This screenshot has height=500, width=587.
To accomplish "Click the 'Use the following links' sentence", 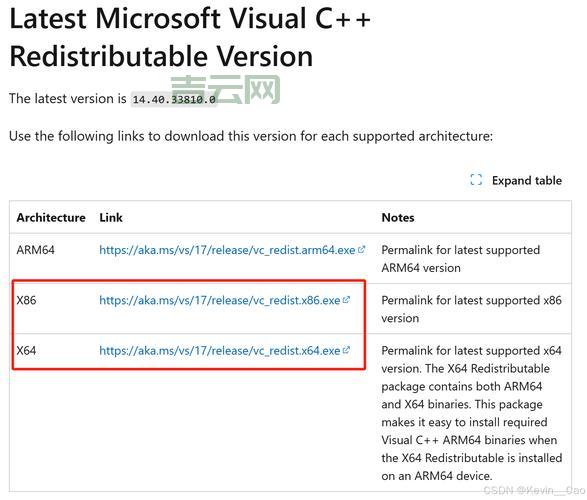I will coord(251,136).
